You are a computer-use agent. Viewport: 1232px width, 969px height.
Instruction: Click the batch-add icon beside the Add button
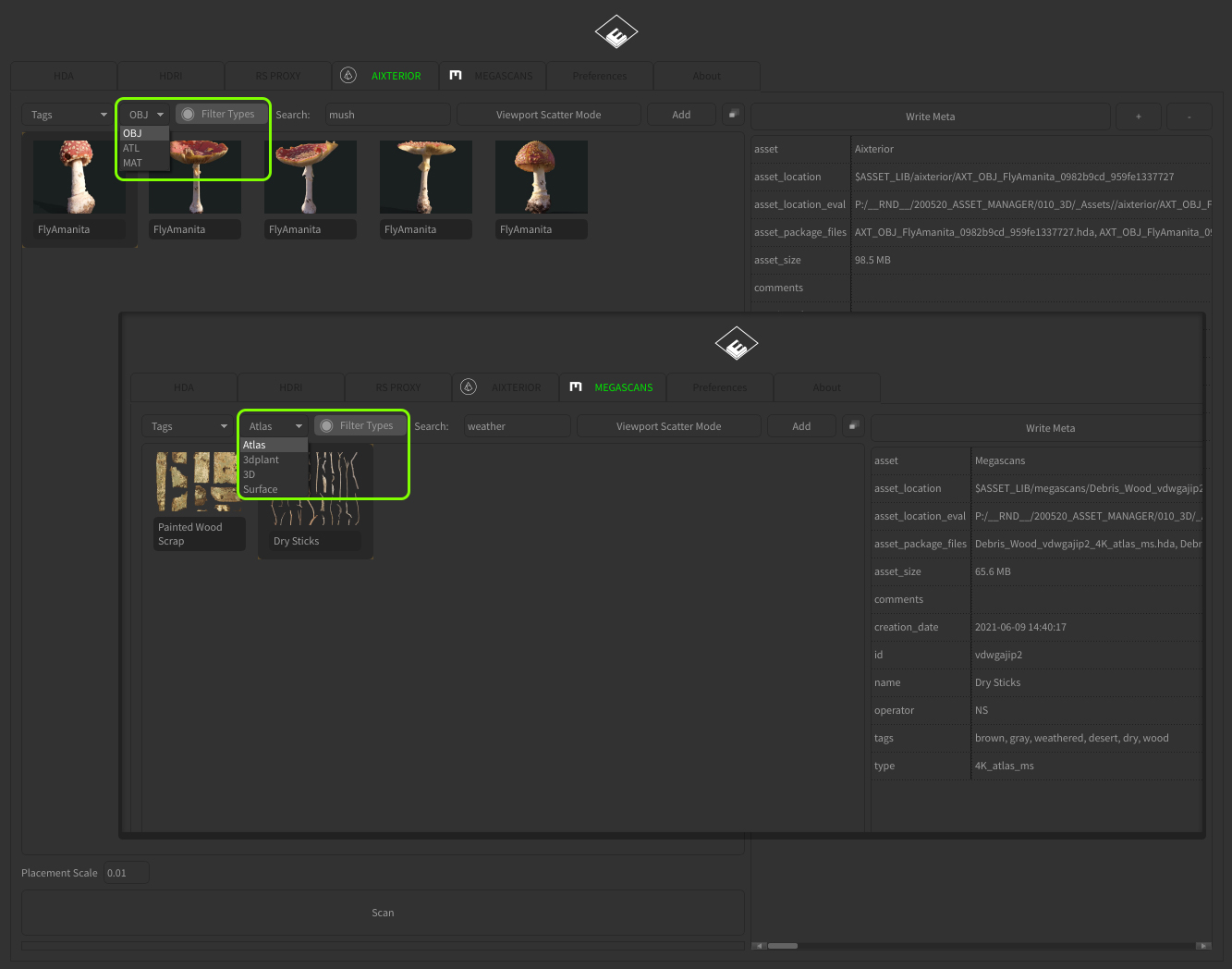[x=733, y=114]
